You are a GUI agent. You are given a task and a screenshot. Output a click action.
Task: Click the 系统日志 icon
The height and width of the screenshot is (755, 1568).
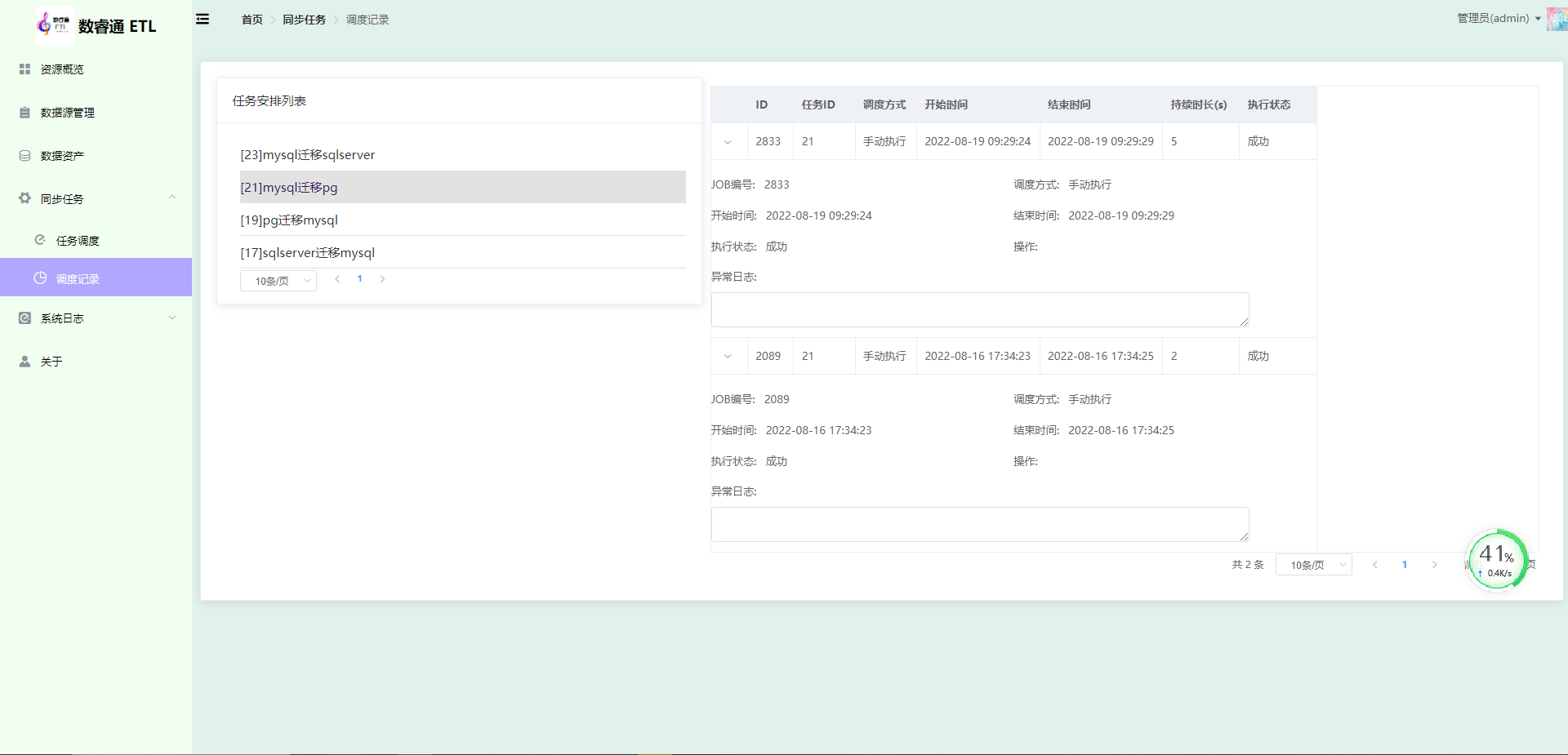[24, 318]
